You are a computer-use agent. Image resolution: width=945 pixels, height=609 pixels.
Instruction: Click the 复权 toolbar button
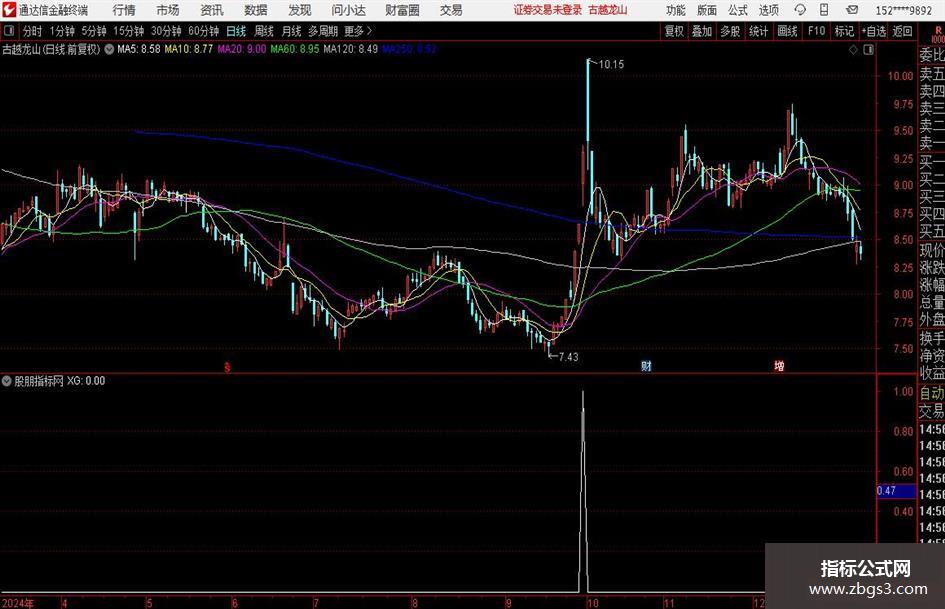pos(674,31)
